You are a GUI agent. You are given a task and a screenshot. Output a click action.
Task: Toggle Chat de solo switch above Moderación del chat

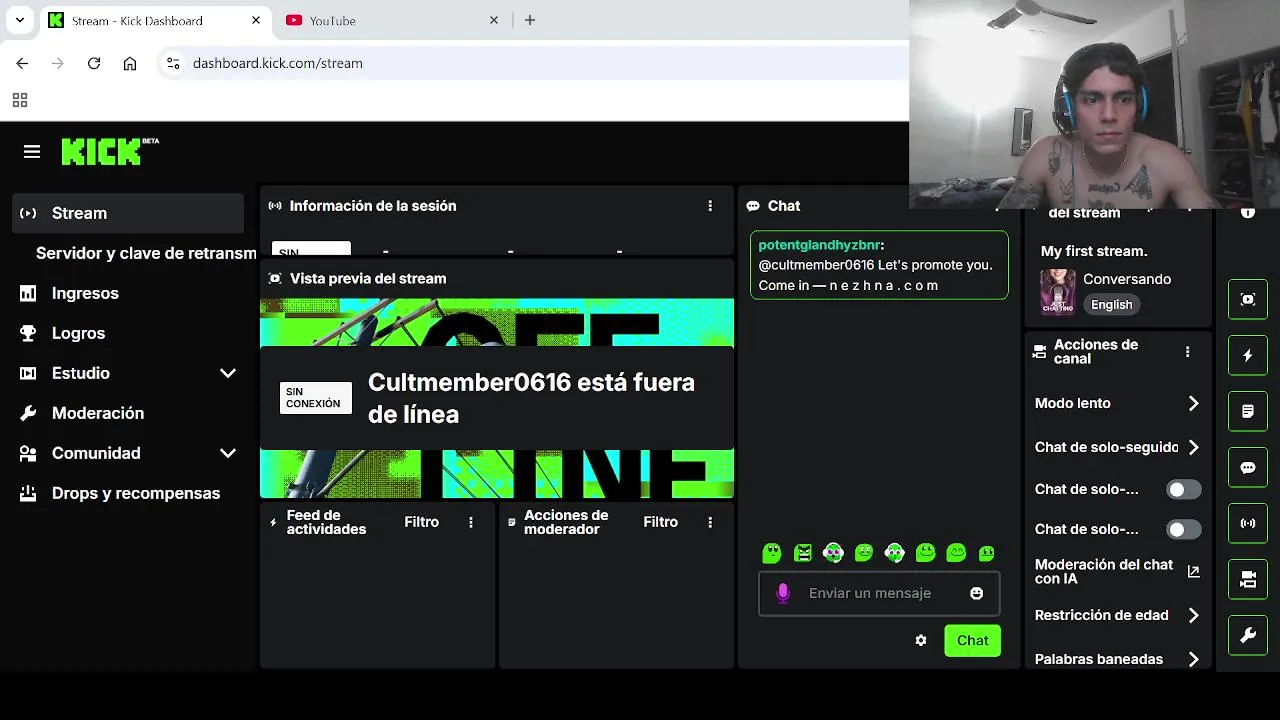point(1184,529)
